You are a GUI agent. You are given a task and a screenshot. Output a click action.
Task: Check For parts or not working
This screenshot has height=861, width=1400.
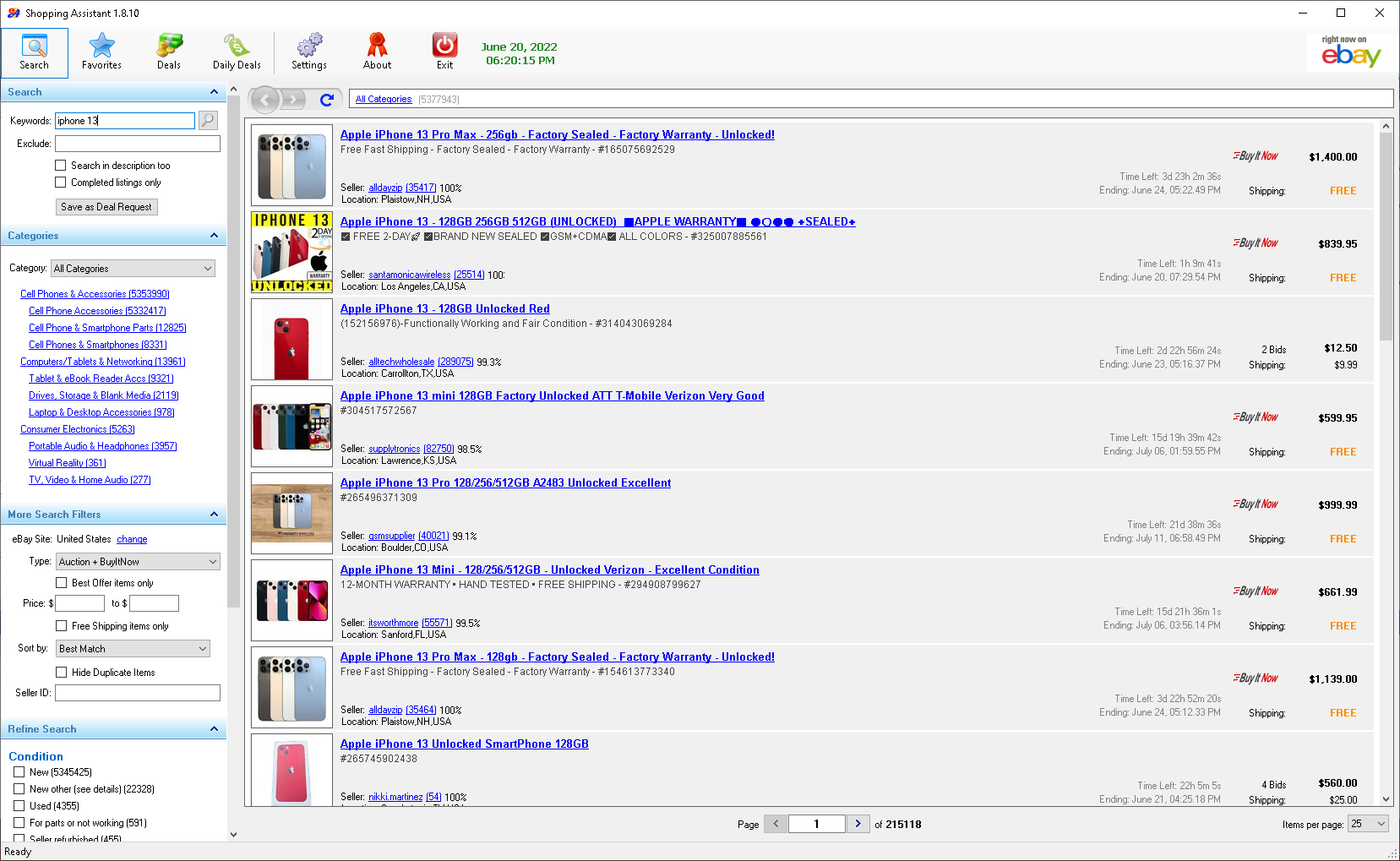pos(19,823)
